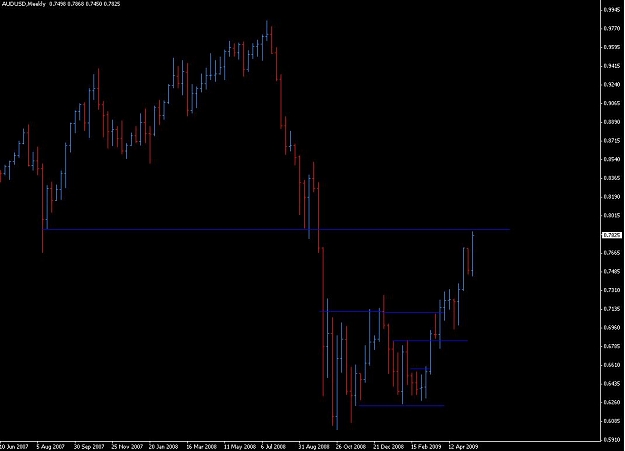Image resolution: width=625 pixels, height=451 pixels.
Task: Click the 0.8890 price axis label
Action: 612,122
